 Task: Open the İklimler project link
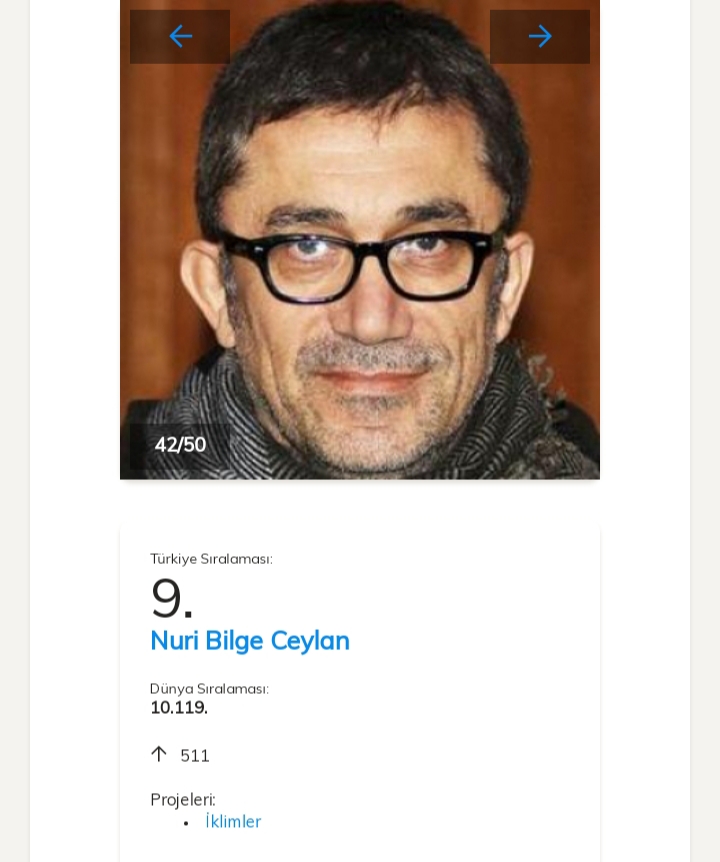[x=233, y=822]
